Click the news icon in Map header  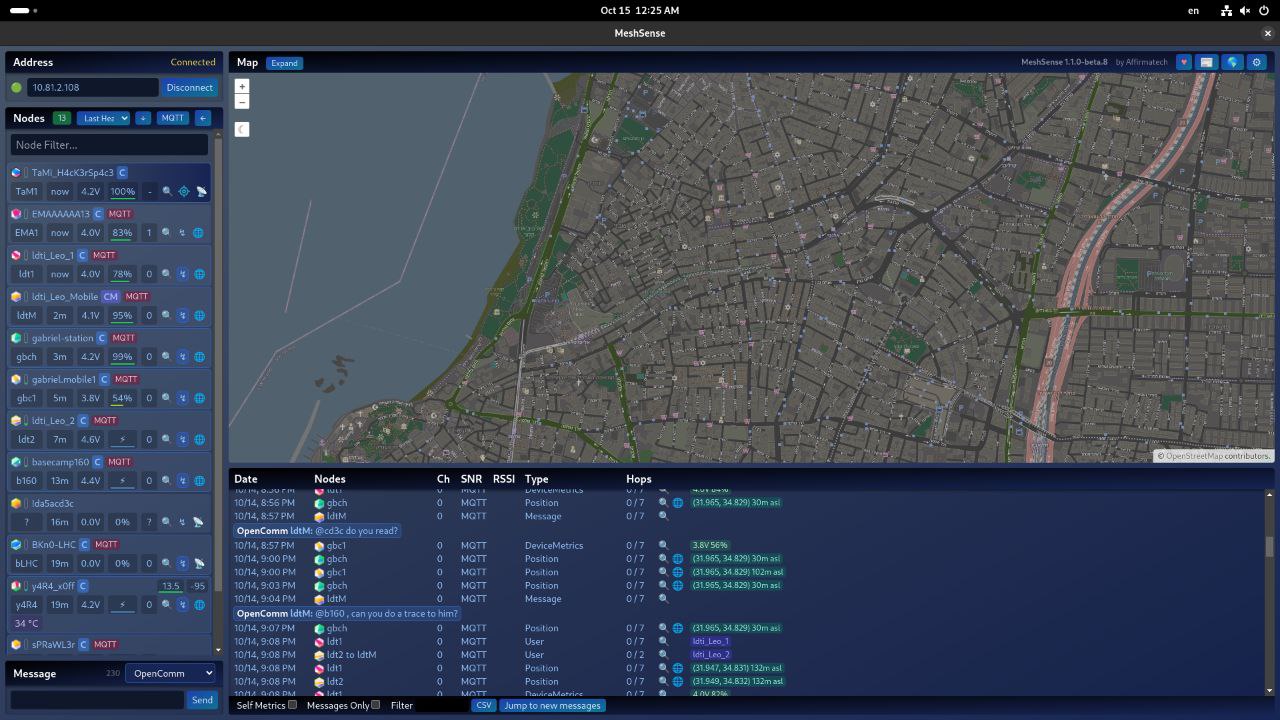point(1207,62)
